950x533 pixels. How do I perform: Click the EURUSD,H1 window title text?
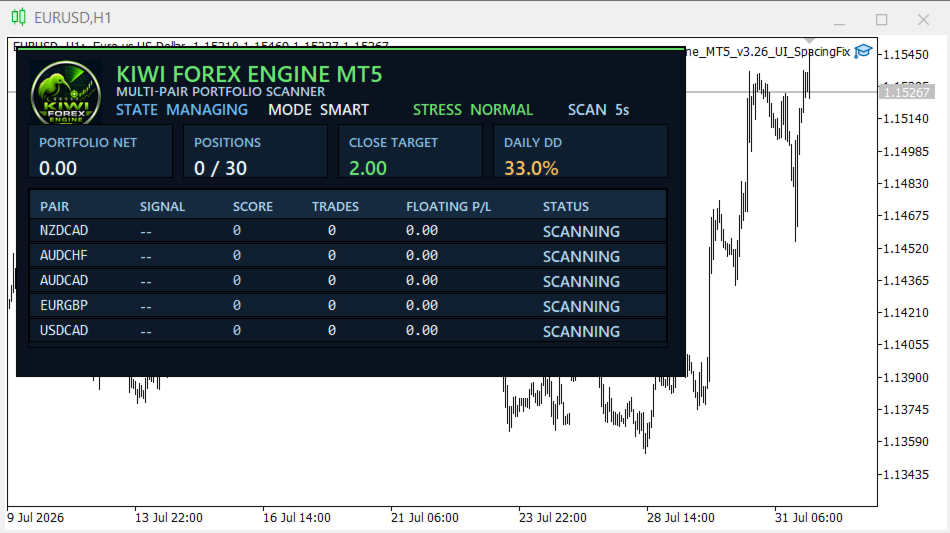tap(73, 18)
